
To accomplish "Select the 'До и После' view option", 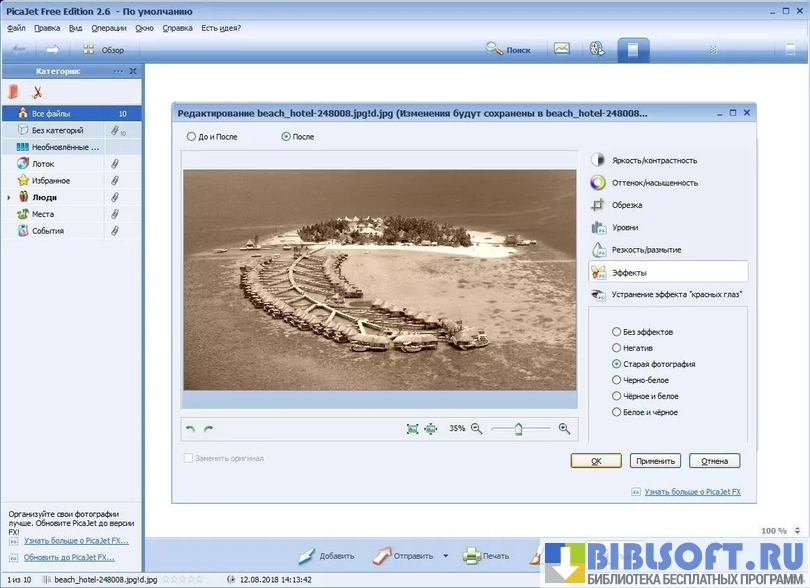I will (x=192, y=136).
